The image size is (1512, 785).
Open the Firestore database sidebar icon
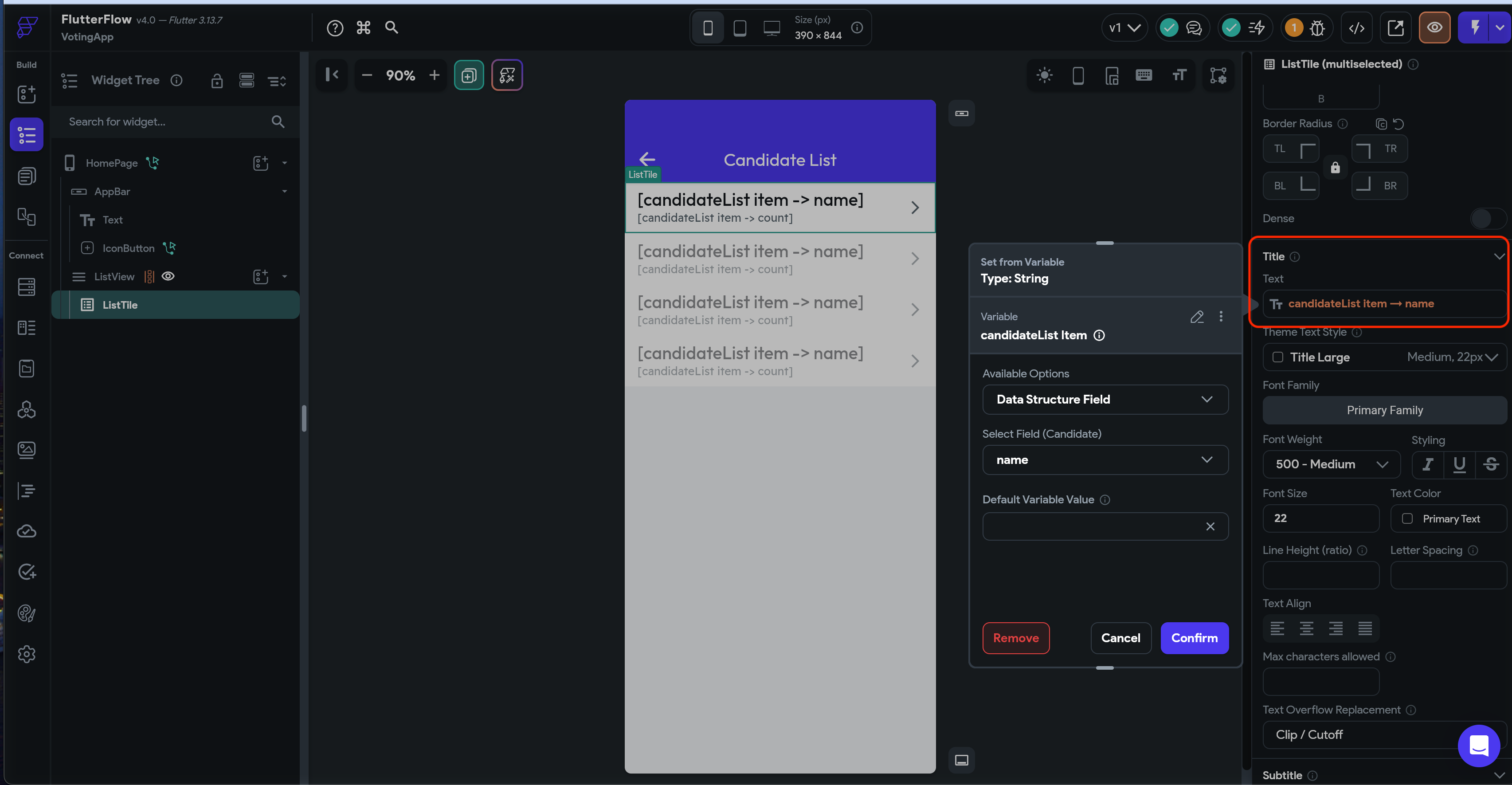coord(27,287)
